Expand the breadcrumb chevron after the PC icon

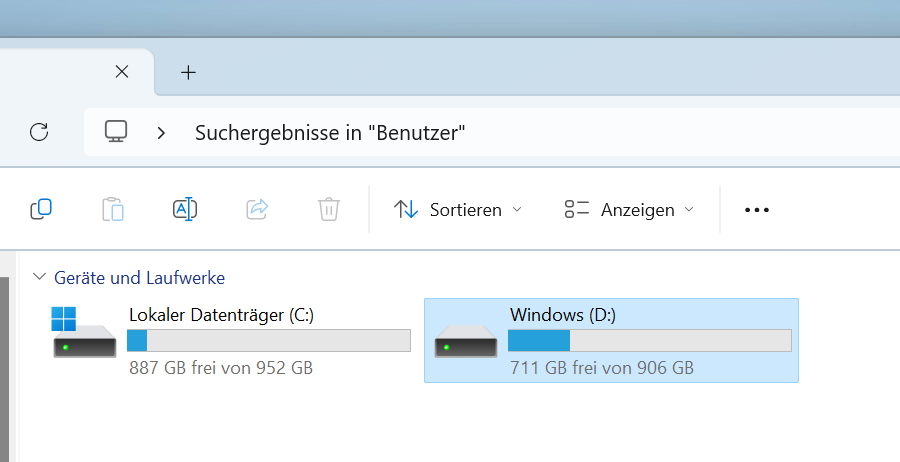[161, 132]
